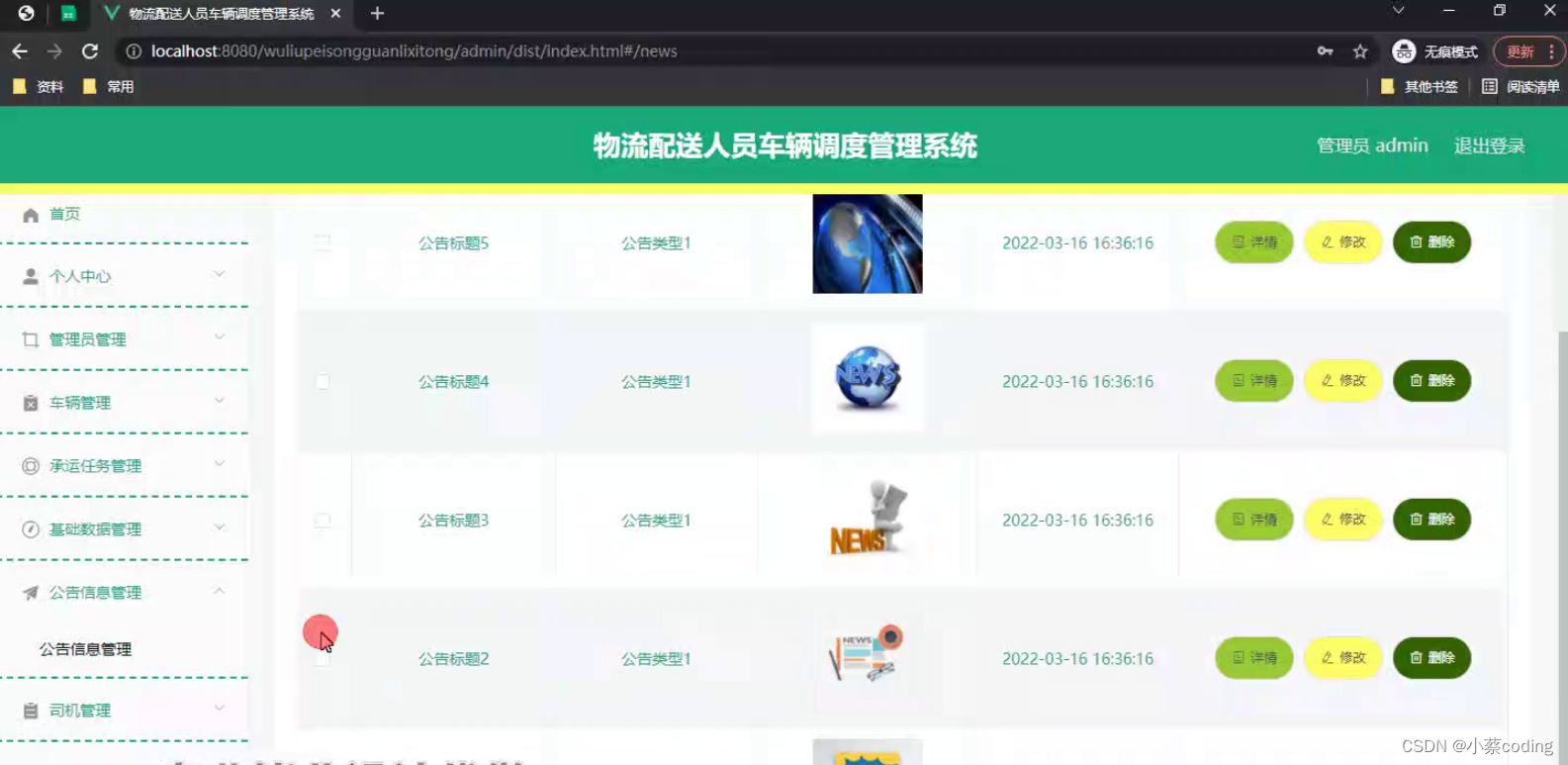Viewport: 1568px width, 765px height.
Task: Open the 车辆管理 menu label
Action: (x=80, y=403)
